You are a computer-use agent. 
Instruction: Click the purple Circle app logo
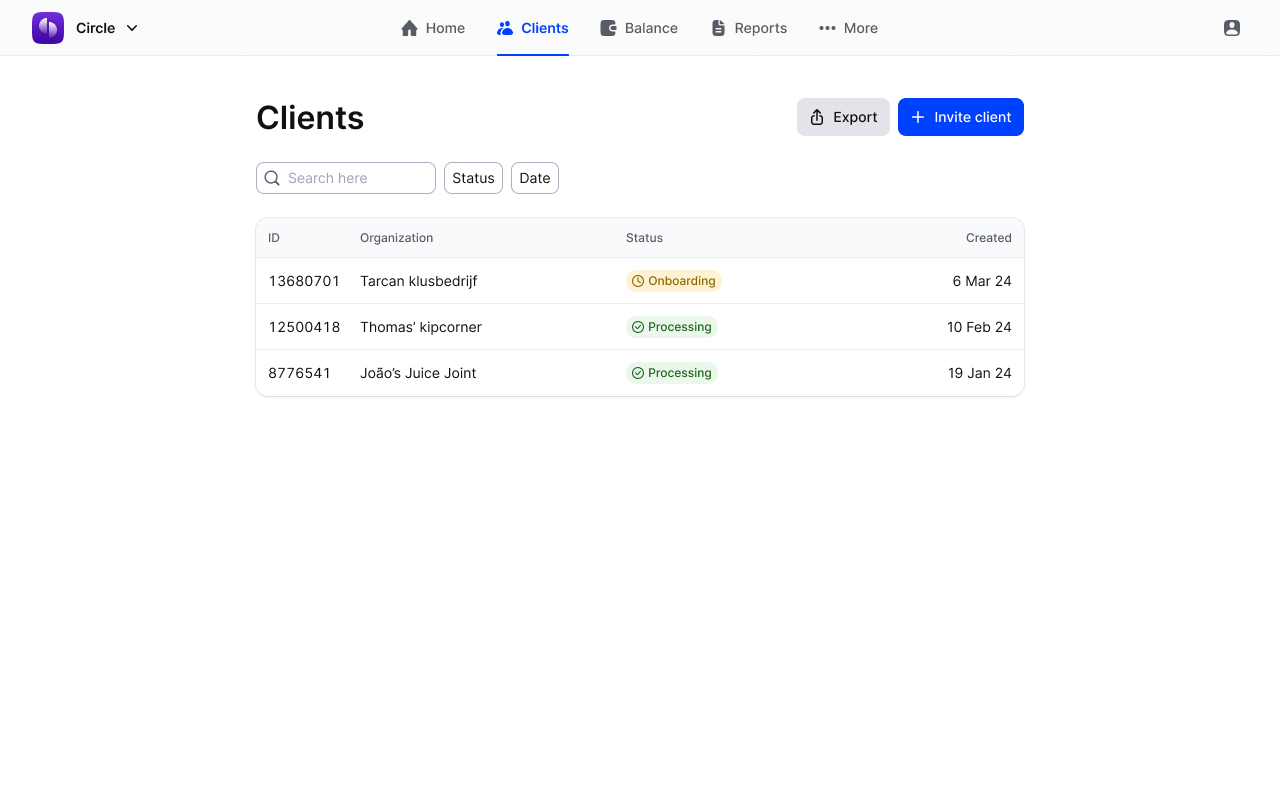click(48, 28)
